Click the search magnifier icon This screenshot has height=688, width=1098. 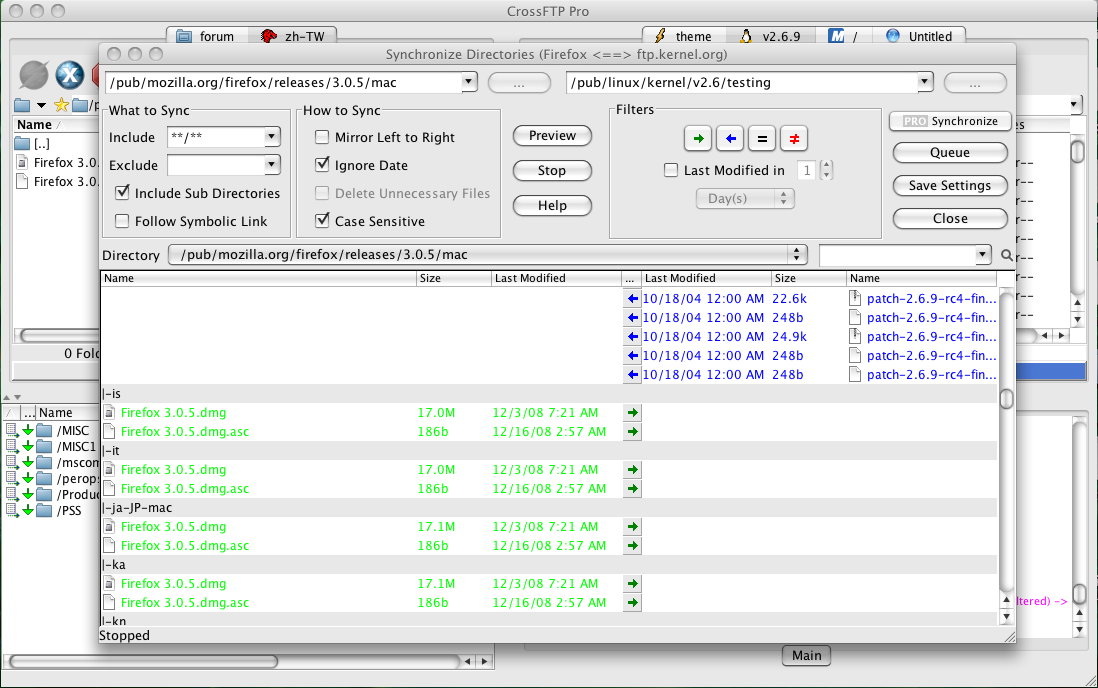pyautogui.click(x=1007, y=255)
